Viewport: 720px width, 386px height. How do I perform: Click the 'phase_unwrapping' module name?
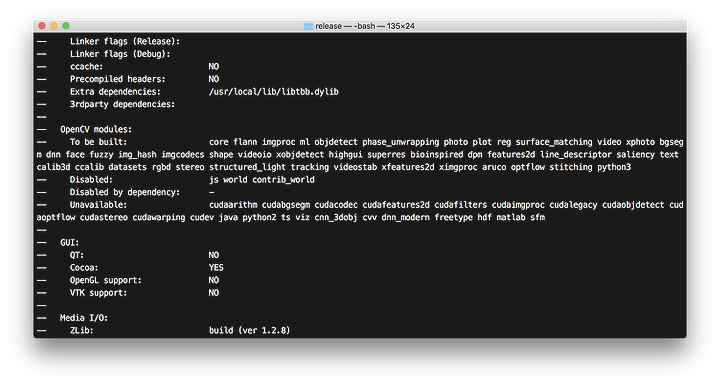point(400,142)
